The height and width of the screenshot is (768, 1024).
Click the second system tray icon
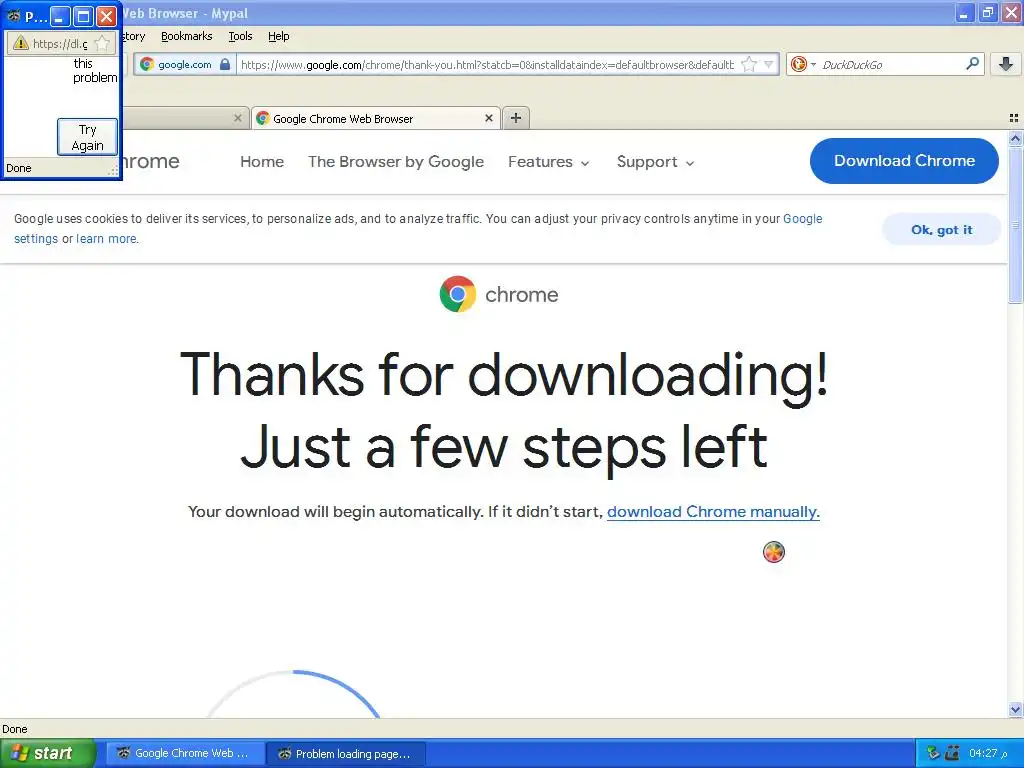952,753
